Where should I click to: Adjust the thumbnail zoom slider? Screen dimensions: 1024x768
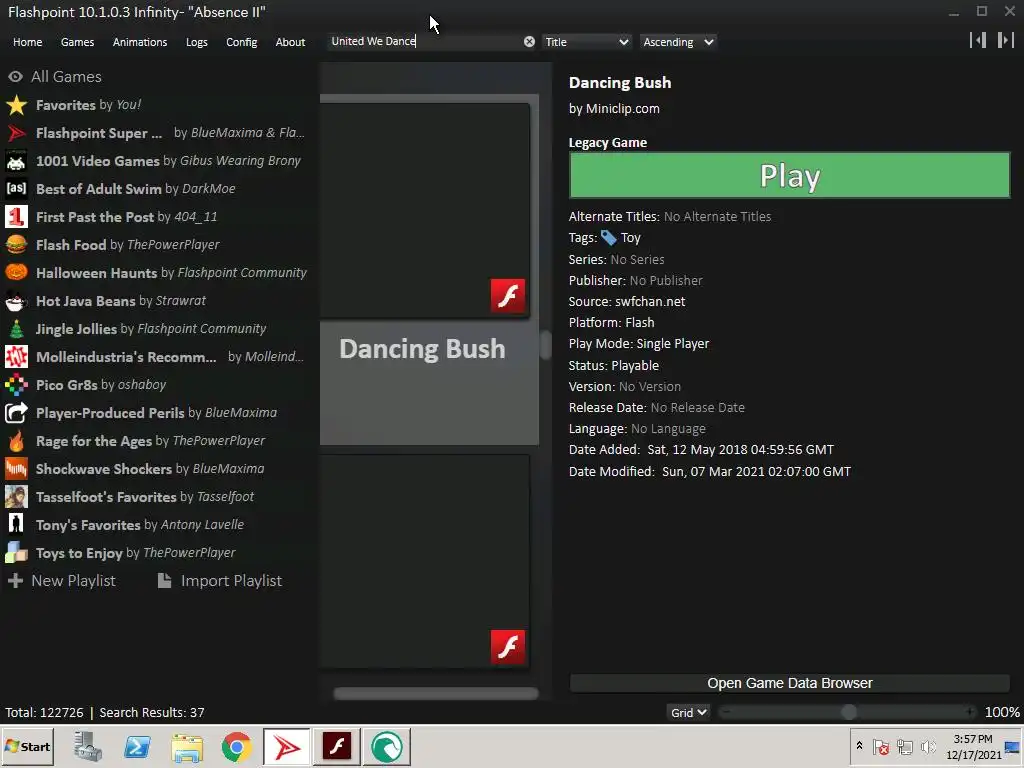pyautogui.click(x=848, y=712)
